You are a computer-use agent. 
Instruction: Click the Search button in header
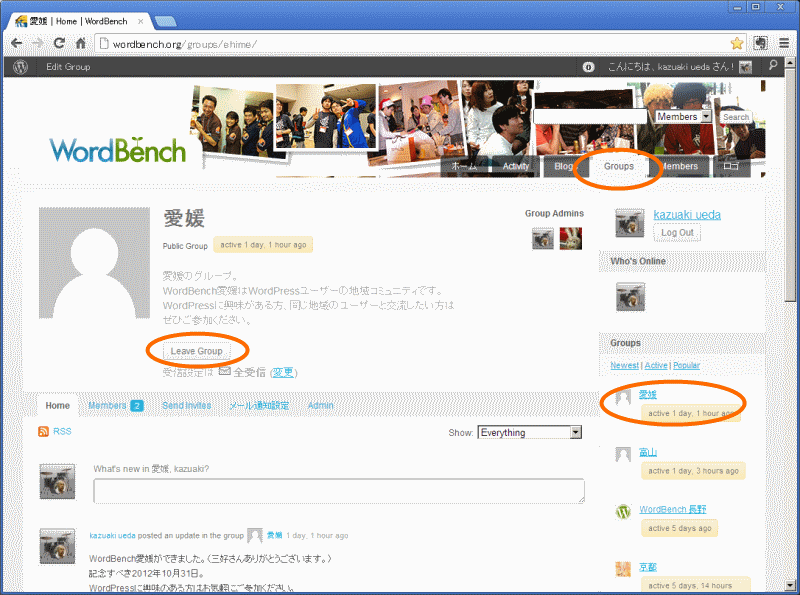[x=736, y=117]
